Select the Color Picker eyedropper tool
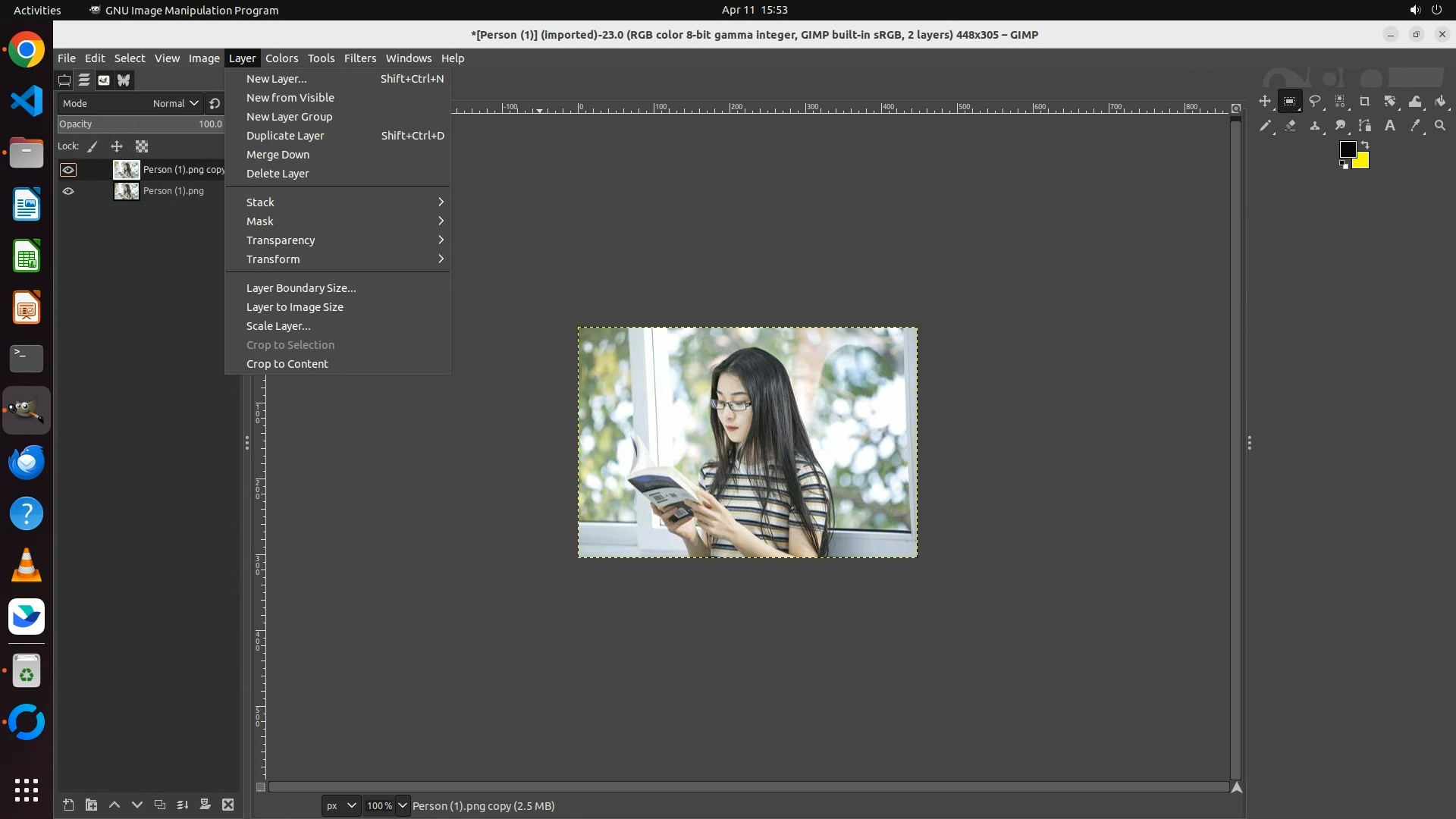1456x819 pixels. point(1415,126)
